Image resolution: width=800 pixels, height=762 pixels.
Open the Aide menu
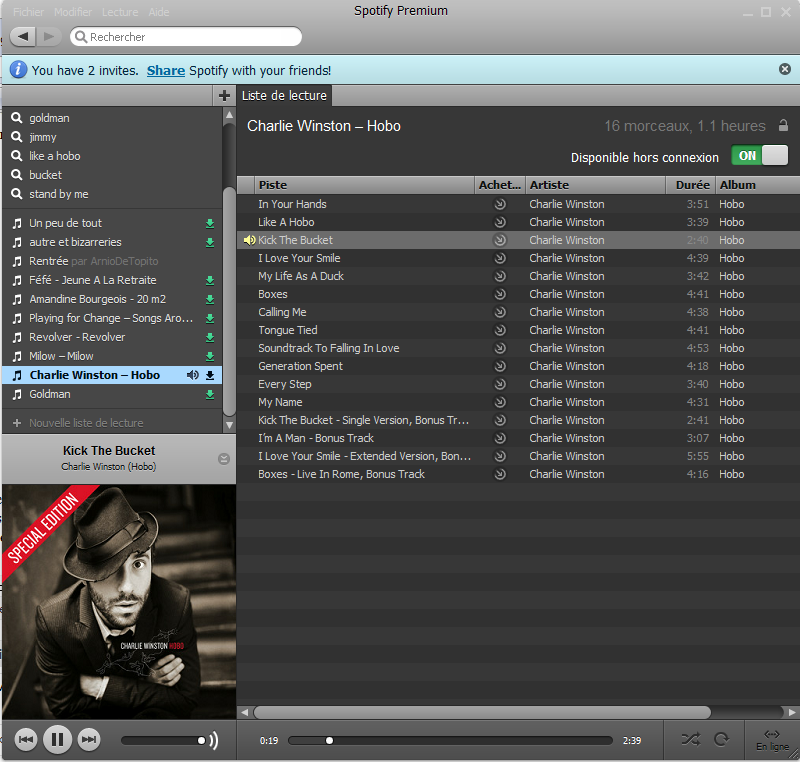pyautogui.click(x=159, y=12)
